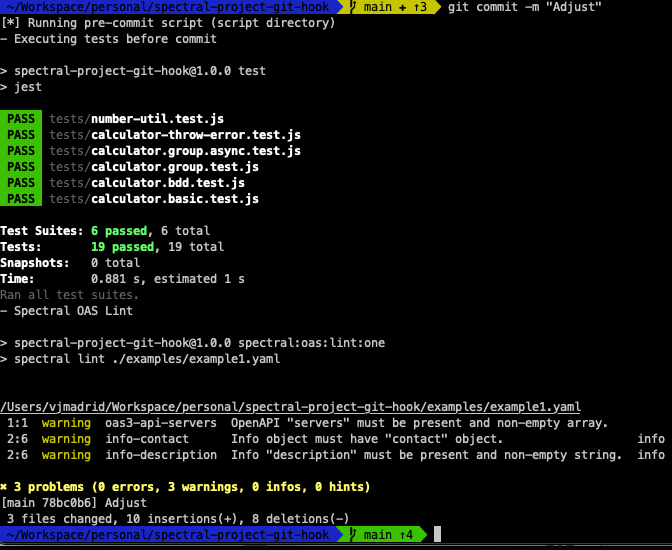Screen dimensions: 672x550
Task: Click bottom prompt path spectral-project-git-hook
Action: point(168,535)
